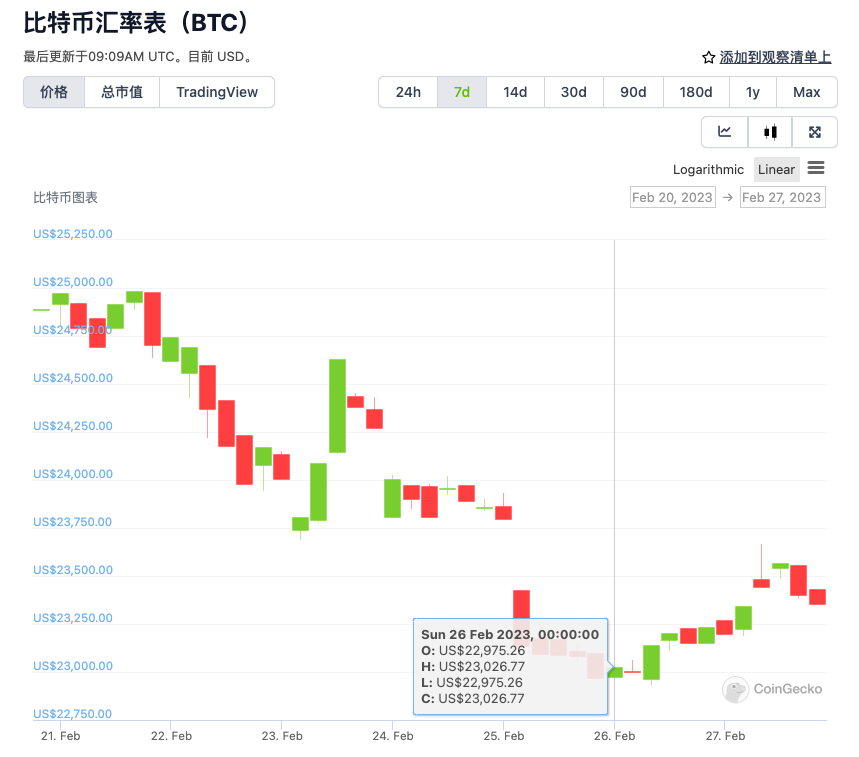Edit the Feb 27, 2023 end date
This screenshot has width=859, height=757.
pos(782,197)
